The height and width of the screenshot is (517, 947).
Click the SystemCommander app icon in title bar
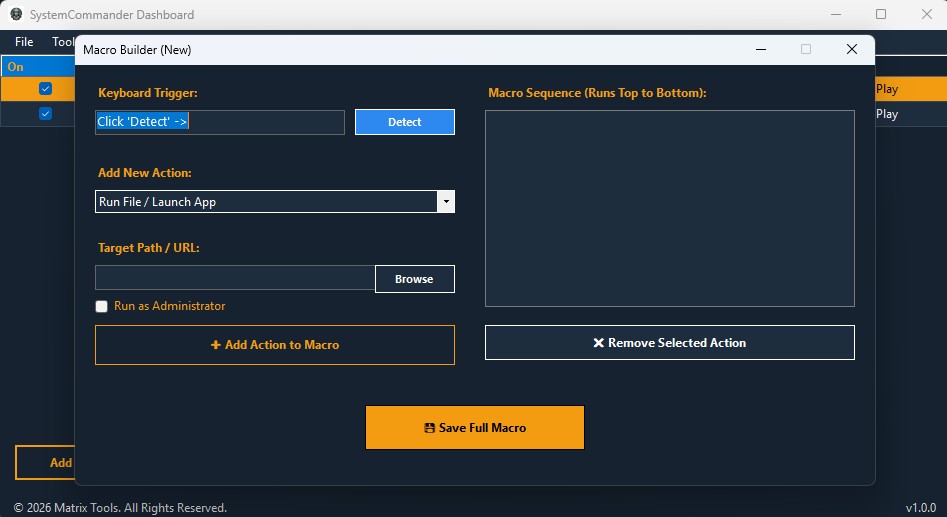click(16, 14)
